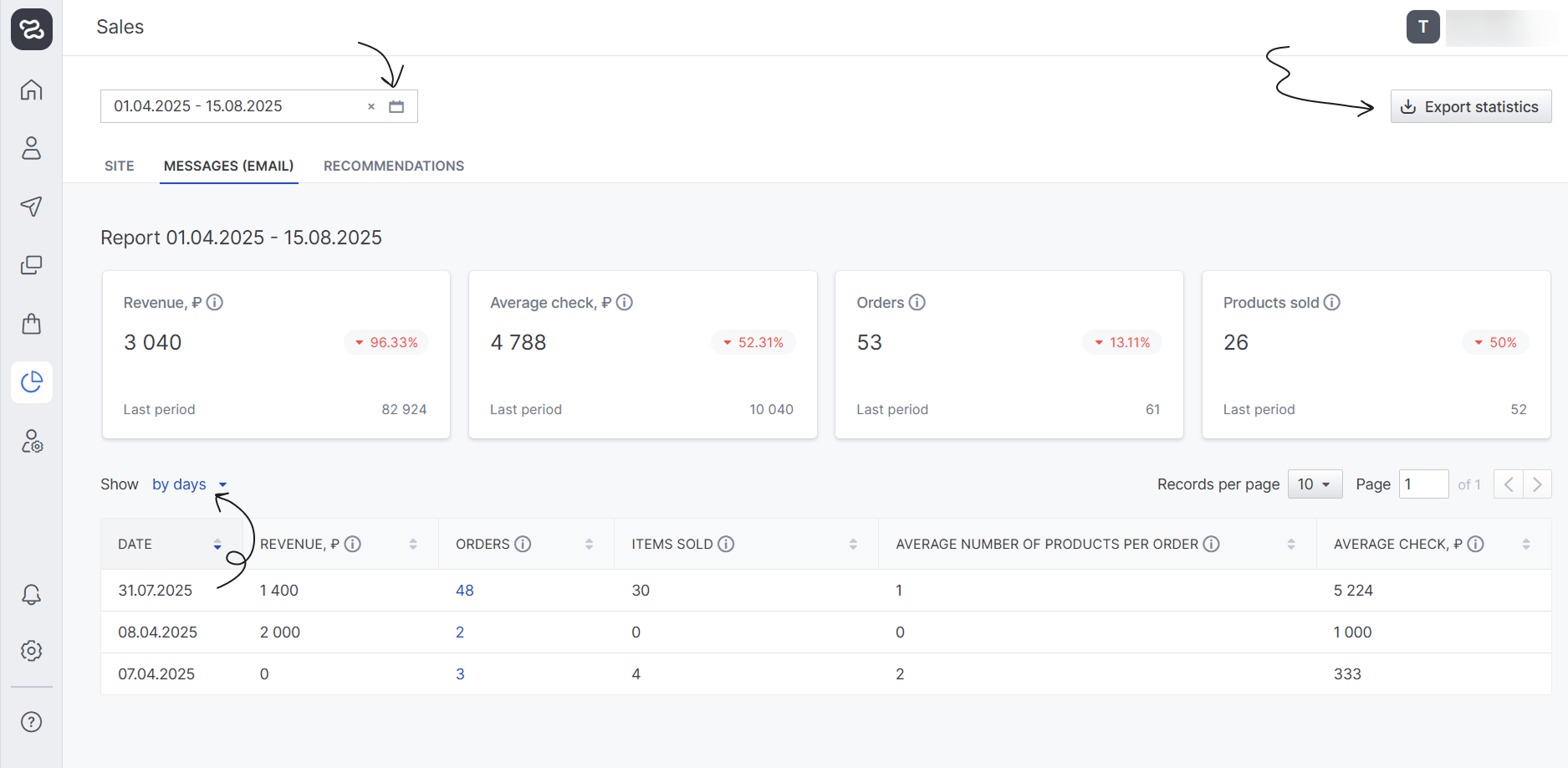Click the Revenue card info icon
Screen dimensions: 1568x768
click(215, 302)
